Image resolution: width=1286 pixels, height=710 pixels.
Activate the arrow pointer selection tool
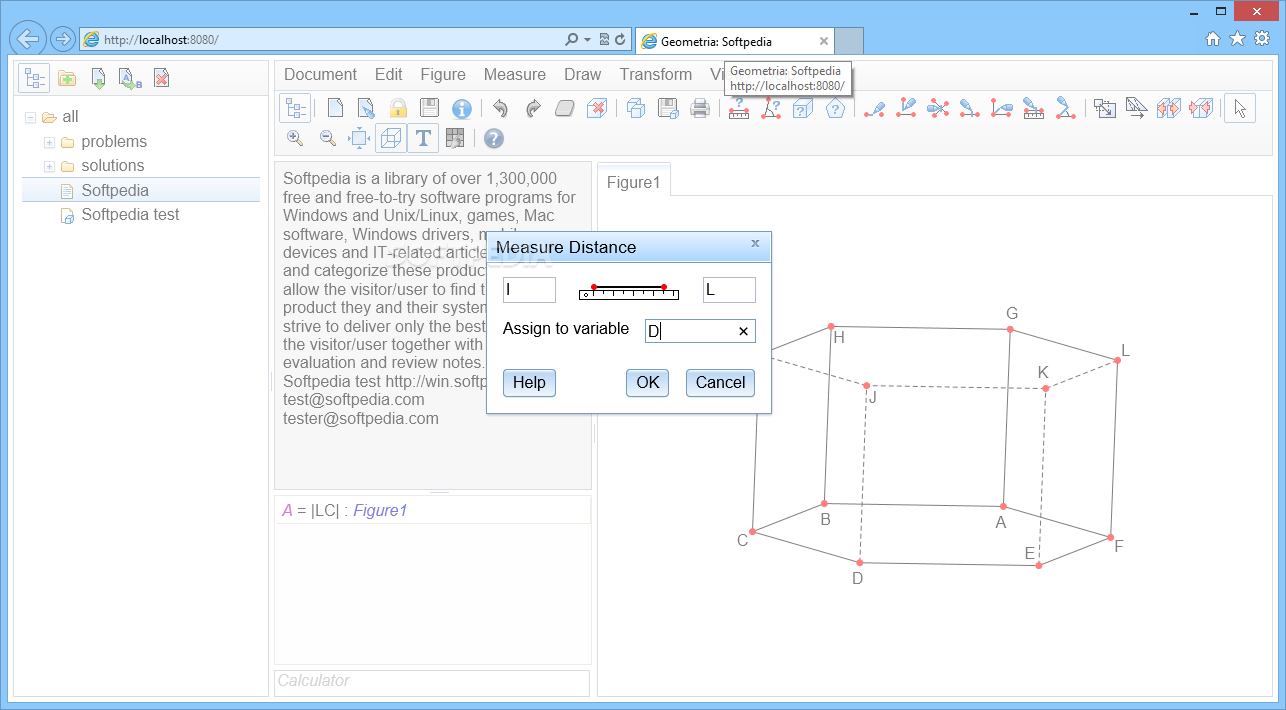[1240, 108]
